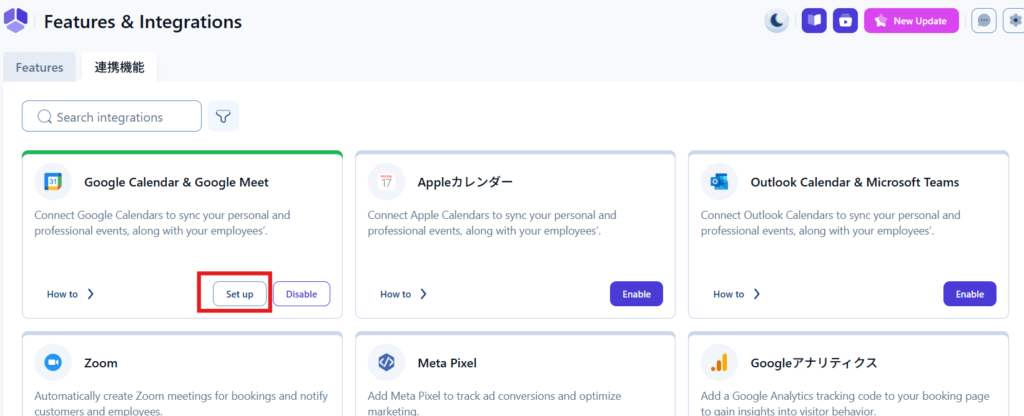This screenshot has width=1024, height=416.
Task: Expand How to for Apple Calendar
Action: [403, 294]
